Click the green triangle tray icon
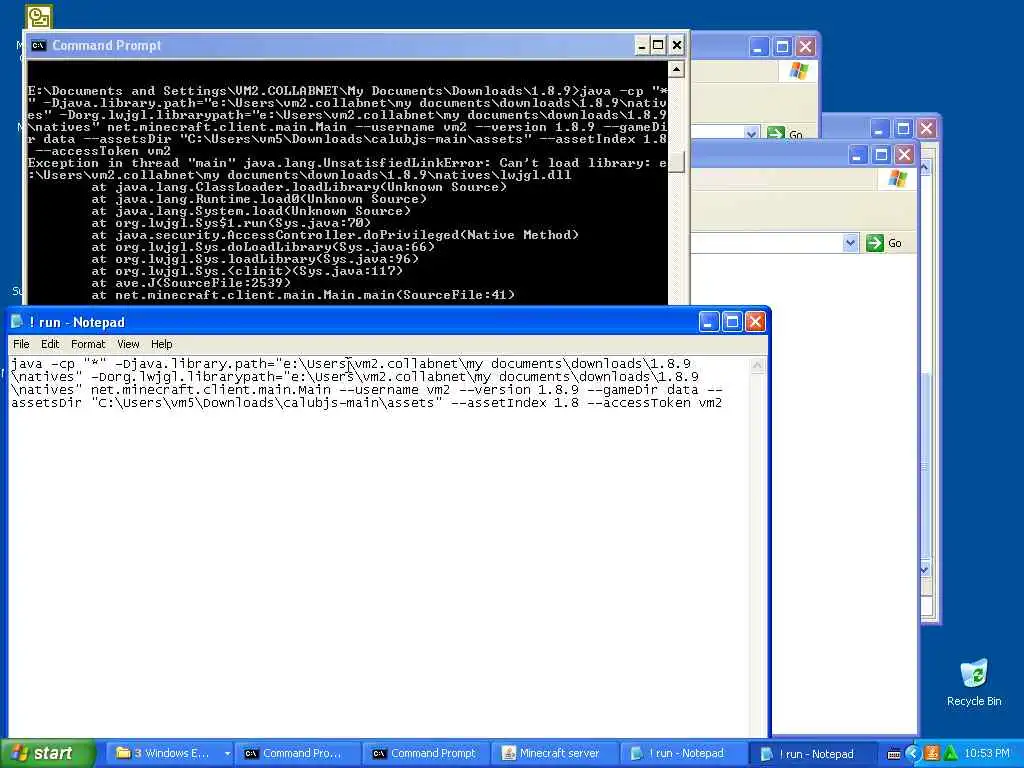This screenshot has width=1024, height=768. coord(950,754)
